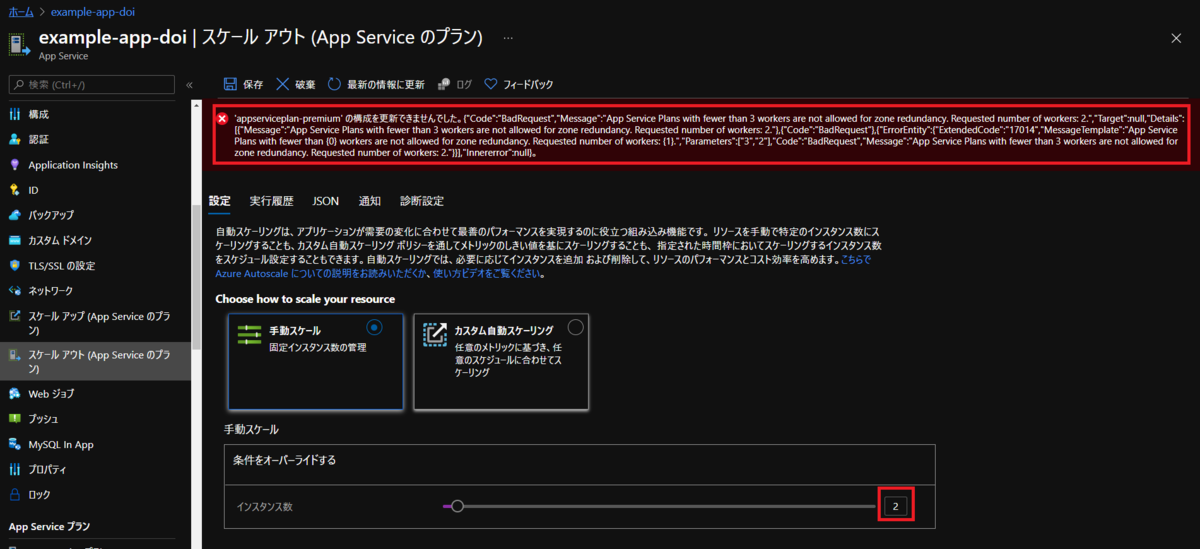This screenshot has height=549, width=1200.
Task: Click the 構成 configuration icon in the sidebar
Action: 15,115
